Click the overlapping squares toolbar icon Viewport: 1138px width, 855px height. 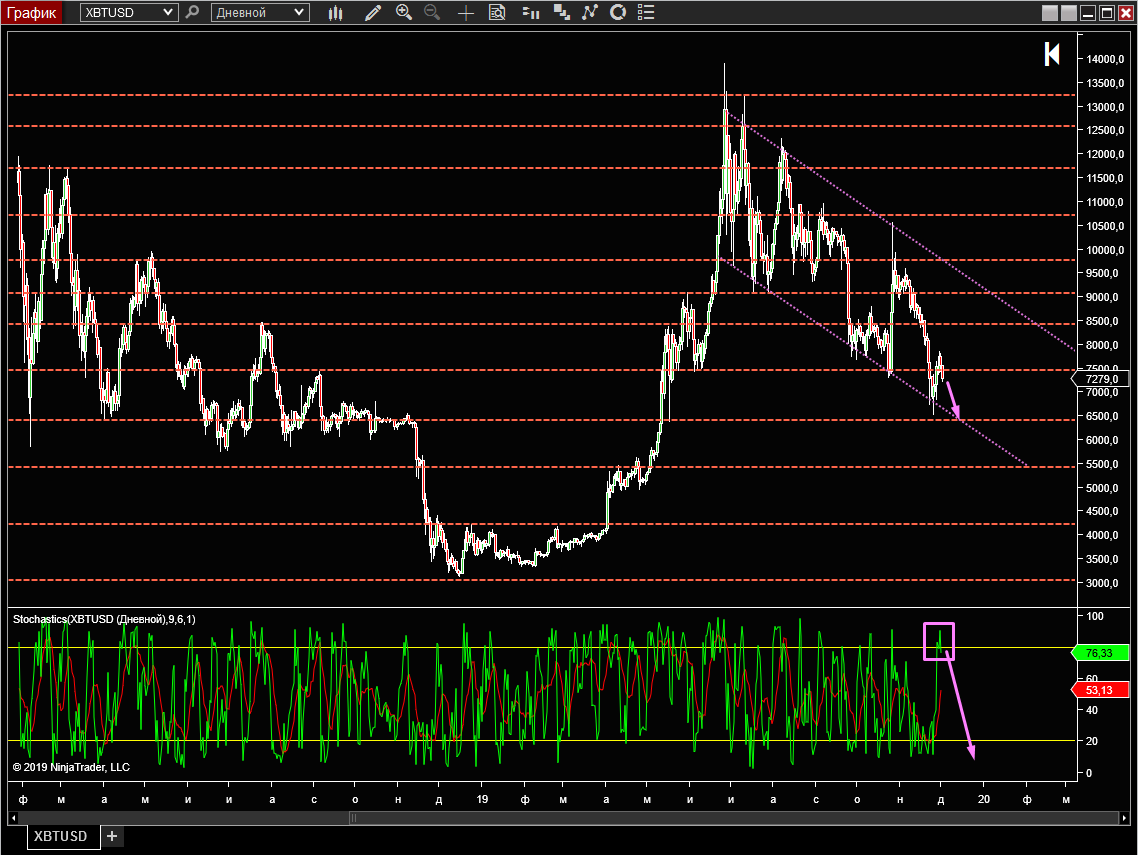pos(561,12)
